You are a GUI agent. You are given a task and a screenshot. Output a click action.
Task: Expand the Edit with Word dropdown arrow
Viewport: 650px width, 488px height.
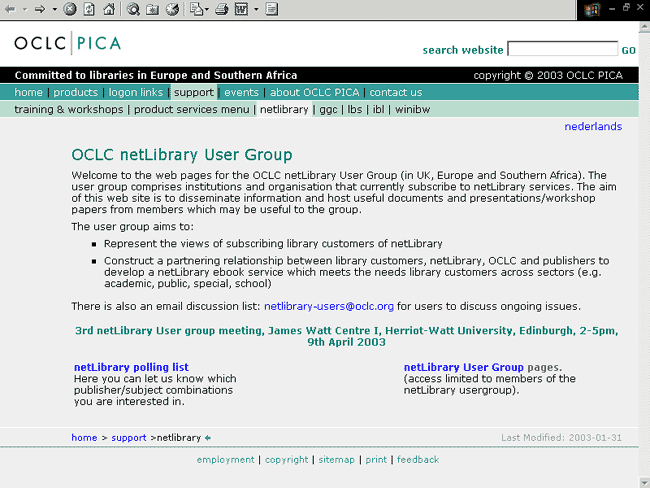pyautogui.click(x=256, y=9)
